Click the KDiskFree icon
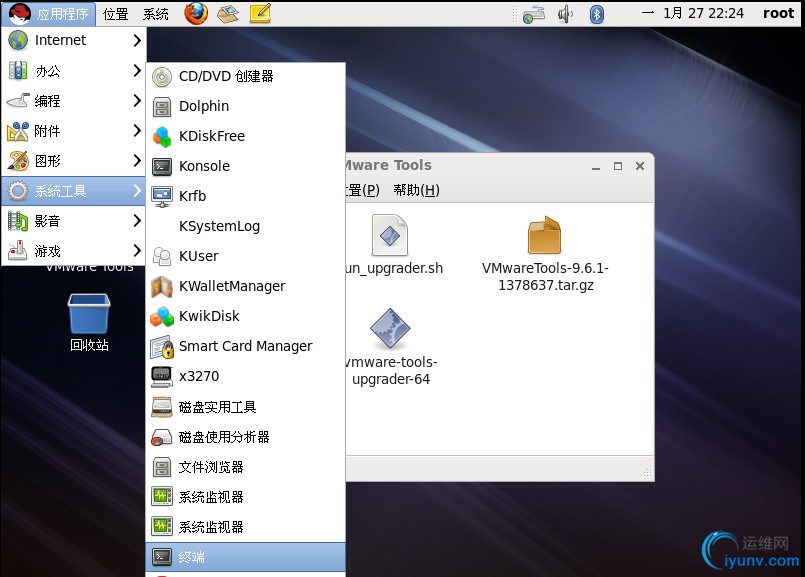The width and height of the screenshot is (805, 577). coord(162,137)
